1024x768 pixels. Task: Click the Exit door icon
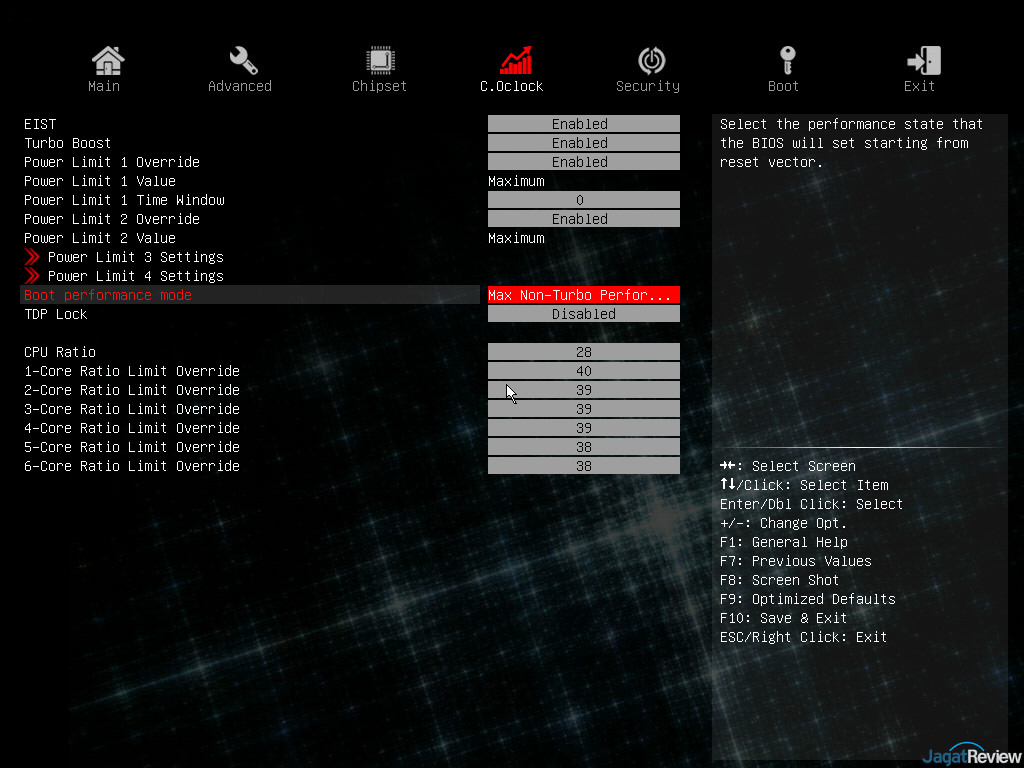pyautogui.click(x=922, y=61)
